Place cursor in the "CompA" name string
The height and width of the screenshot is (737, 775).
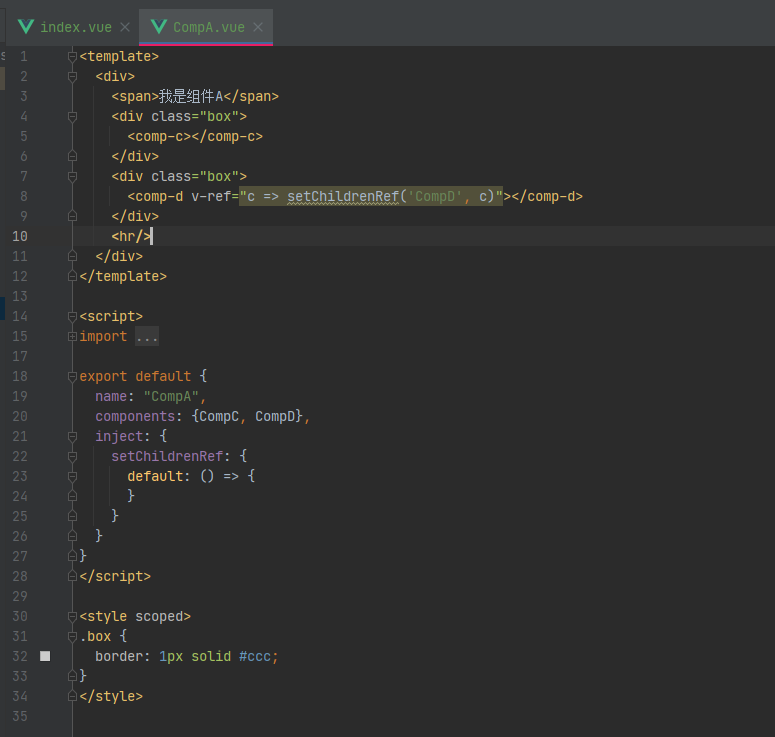coord(171,396)
